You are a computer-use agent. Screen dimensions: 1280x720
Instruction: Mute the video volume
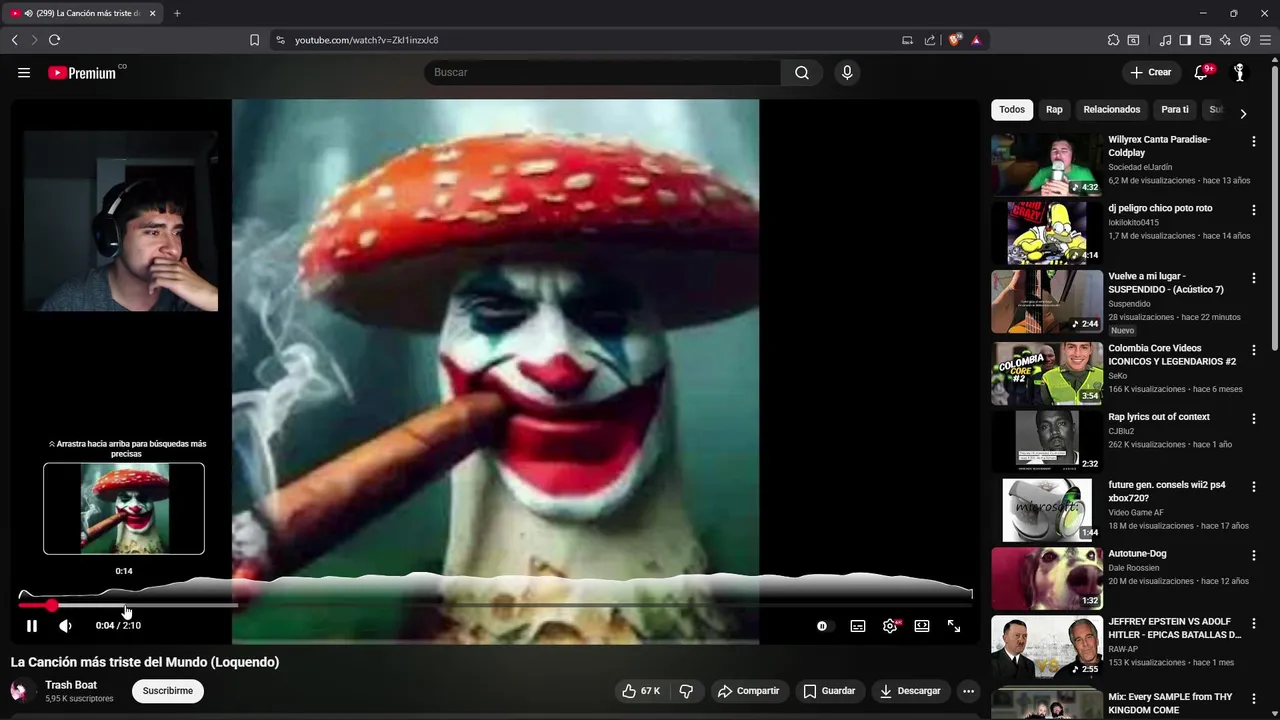65,626
